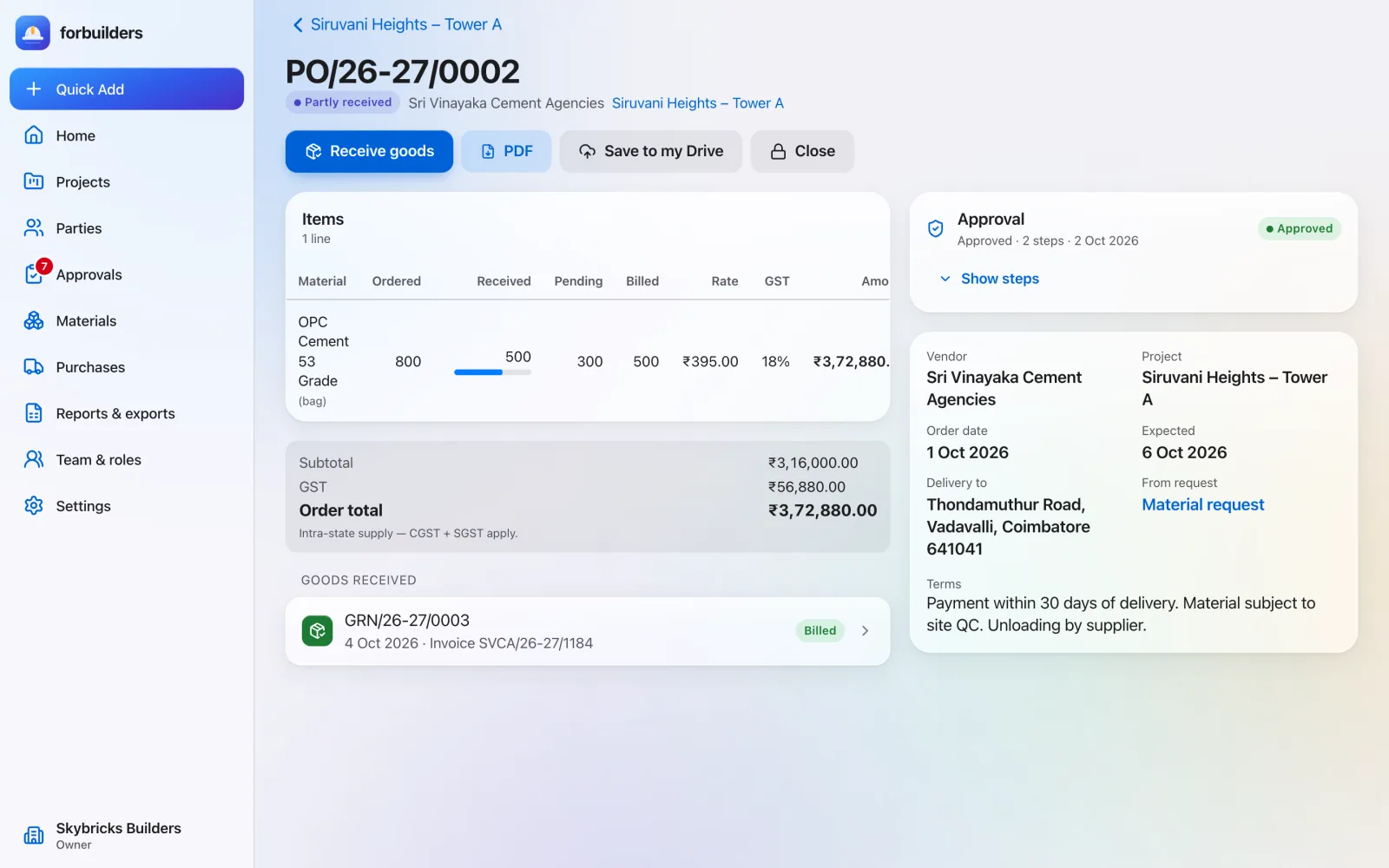1389x868 pixels.
Task: Click the Sri Vinayaka Cement Agencies vendor name
Action: click(1004, 389)
